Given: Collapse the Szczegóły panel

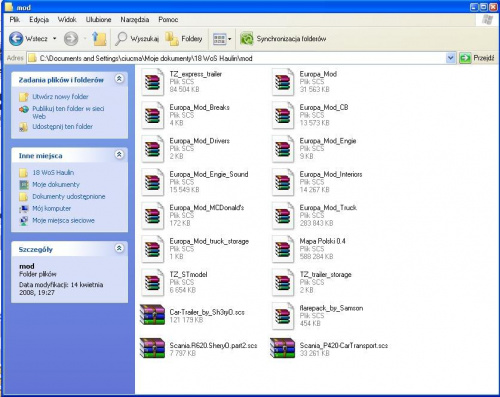Looking at the screenshot, I should 119,248.
